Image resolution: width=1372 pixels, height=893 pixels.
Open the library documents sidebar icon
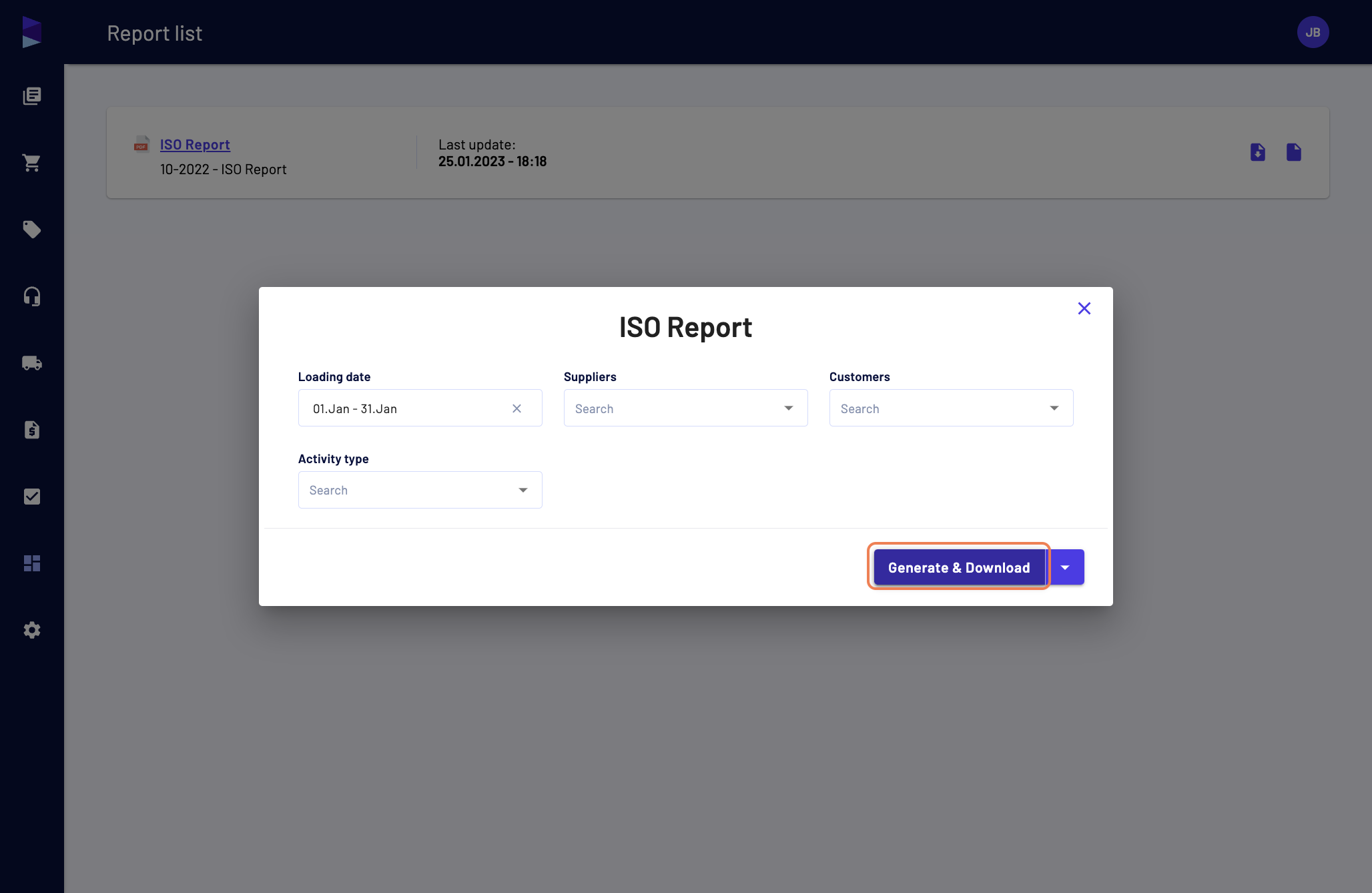31,96
